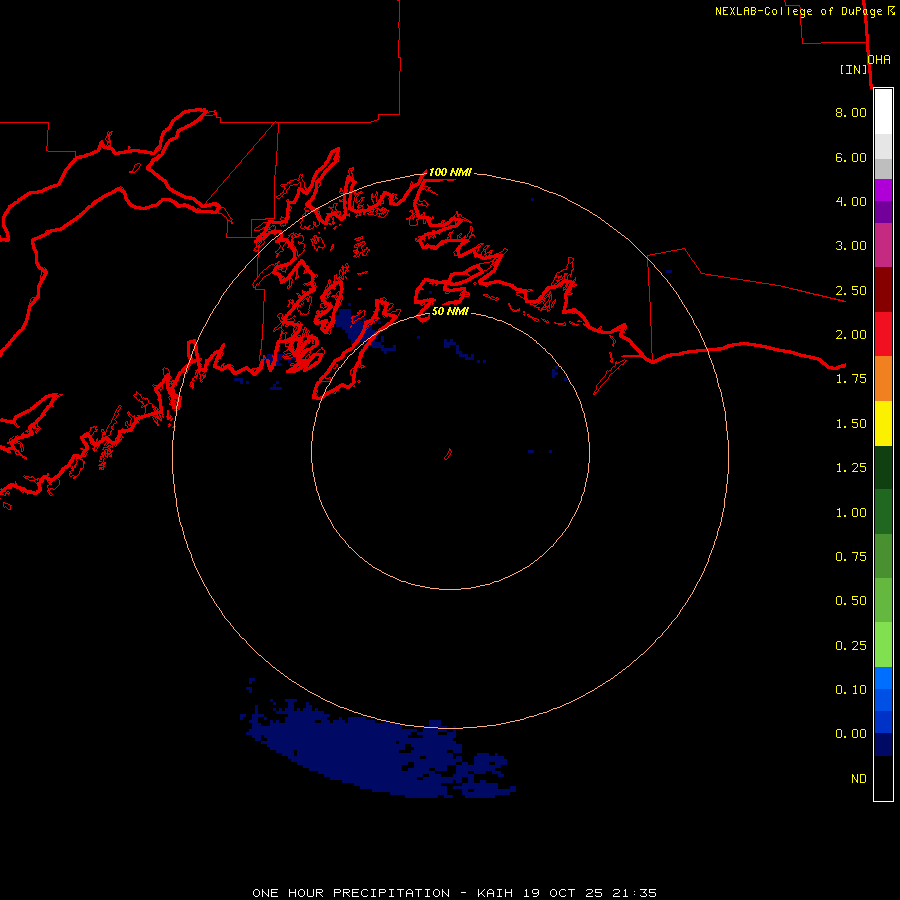Select the orange 1.75 legend swatch

click(x=883, y=378)
